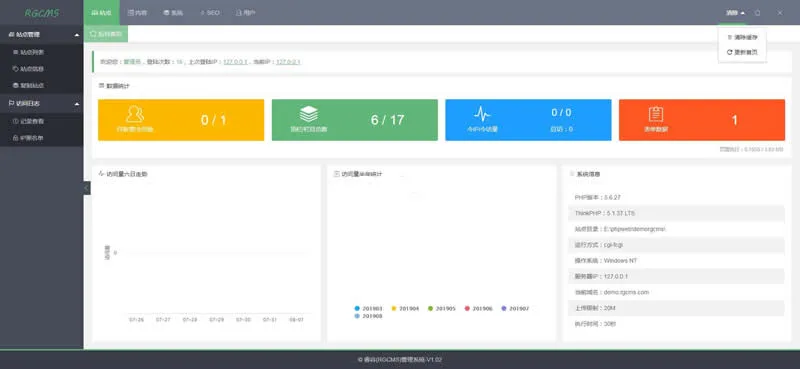Image resolution: width=800 pixels, height=369 pixels.
Task: Click the first sidebar group header icon
Action: 11,35
